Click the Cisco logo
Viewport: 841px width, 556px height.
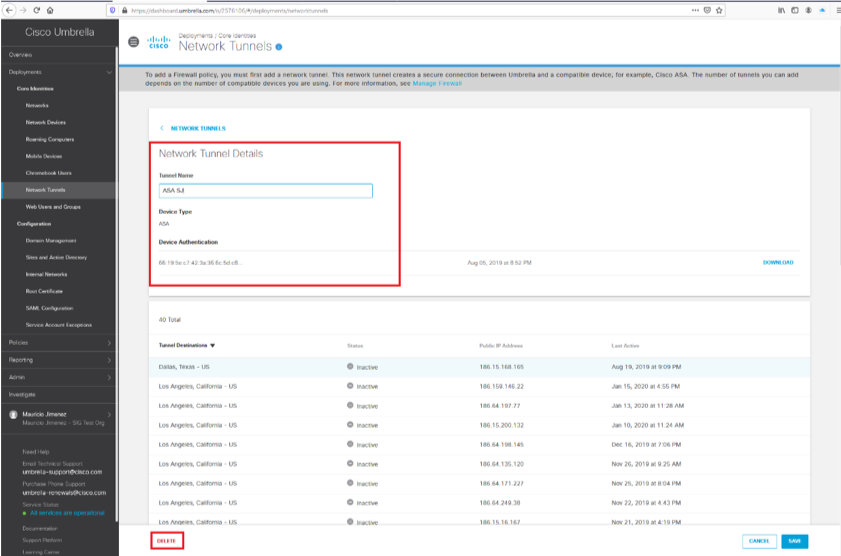click(x=159, y=42)
